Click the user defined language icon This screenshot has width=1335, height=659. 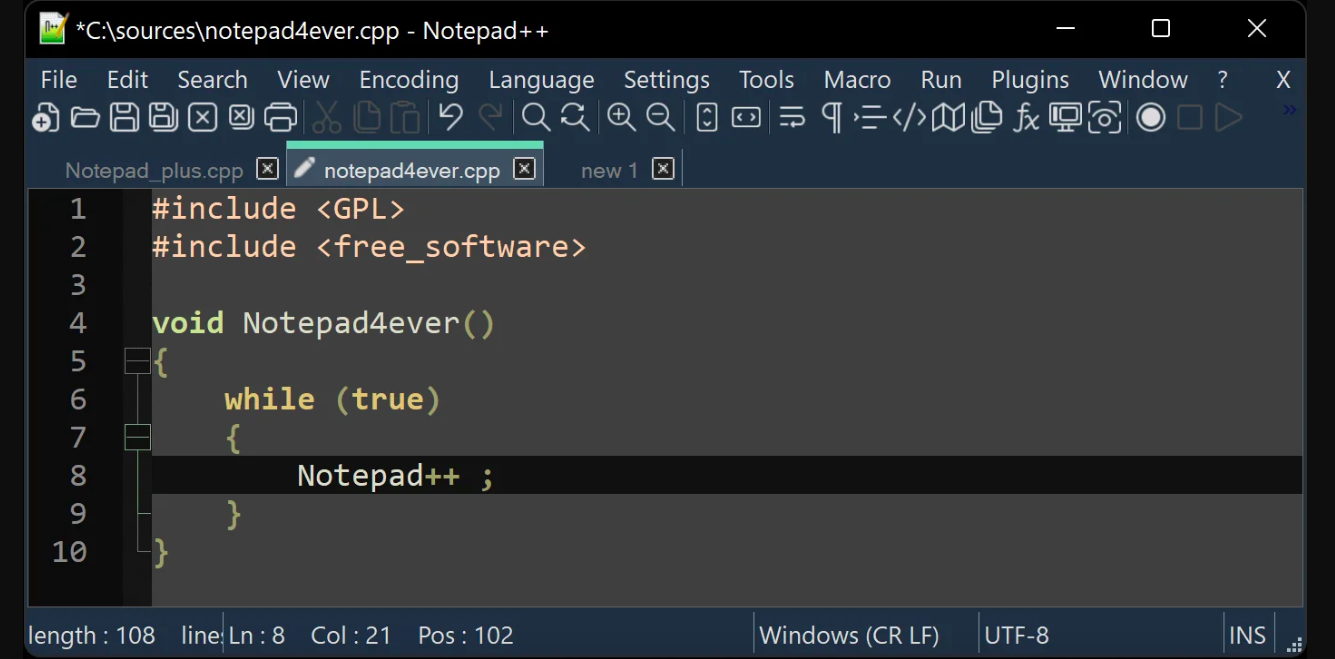(909, 118)
